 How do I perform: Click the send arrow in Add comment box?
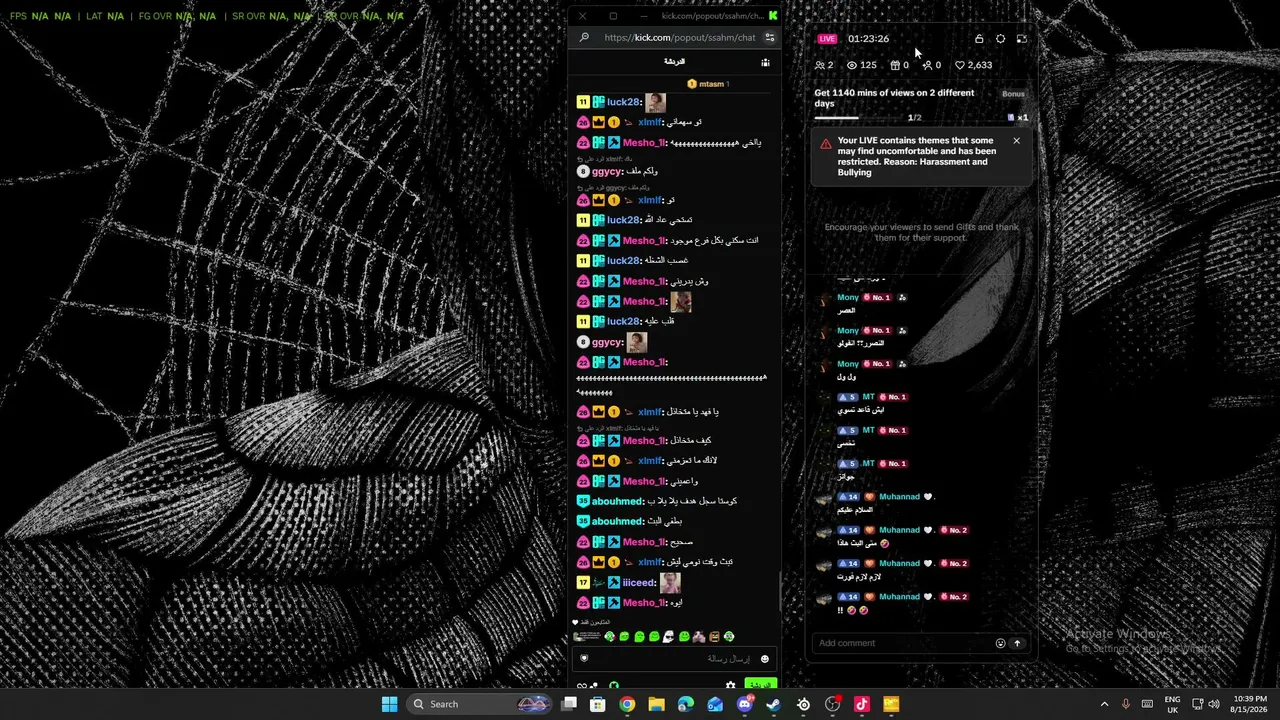pyautogui.click(x=1017, y=643)
